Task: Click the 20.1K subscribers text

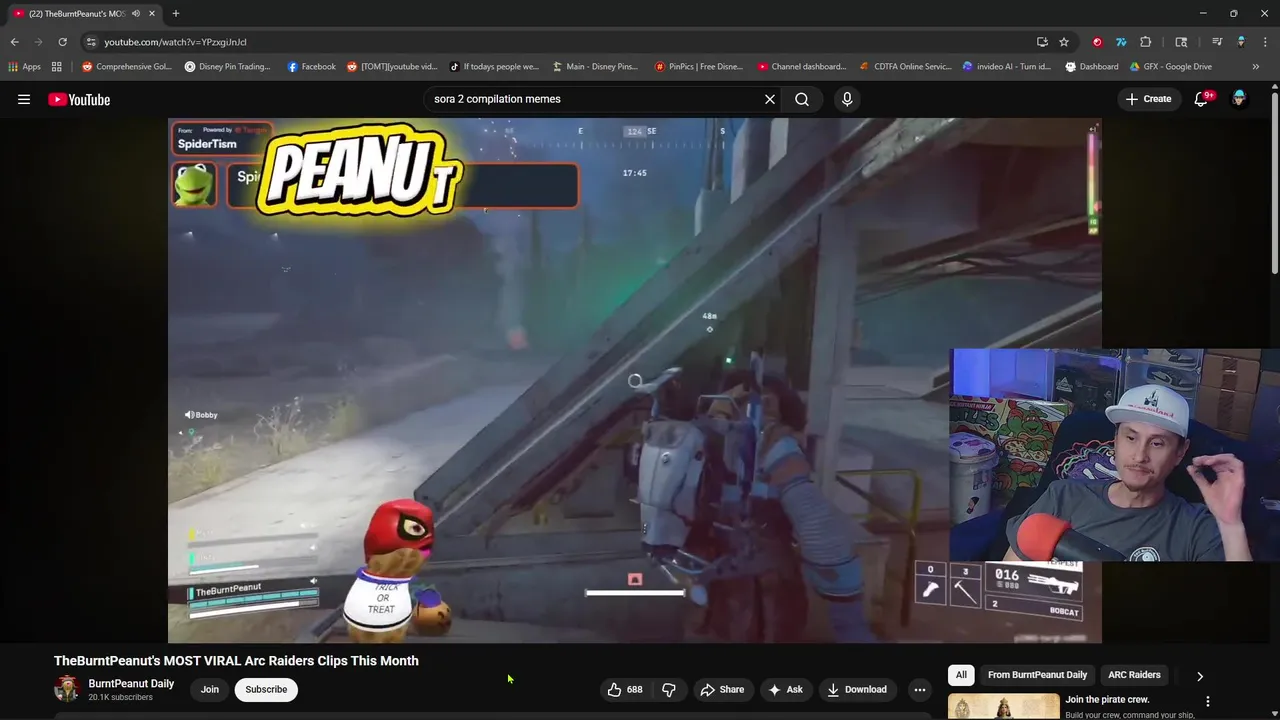Action: tap(120, 697)
